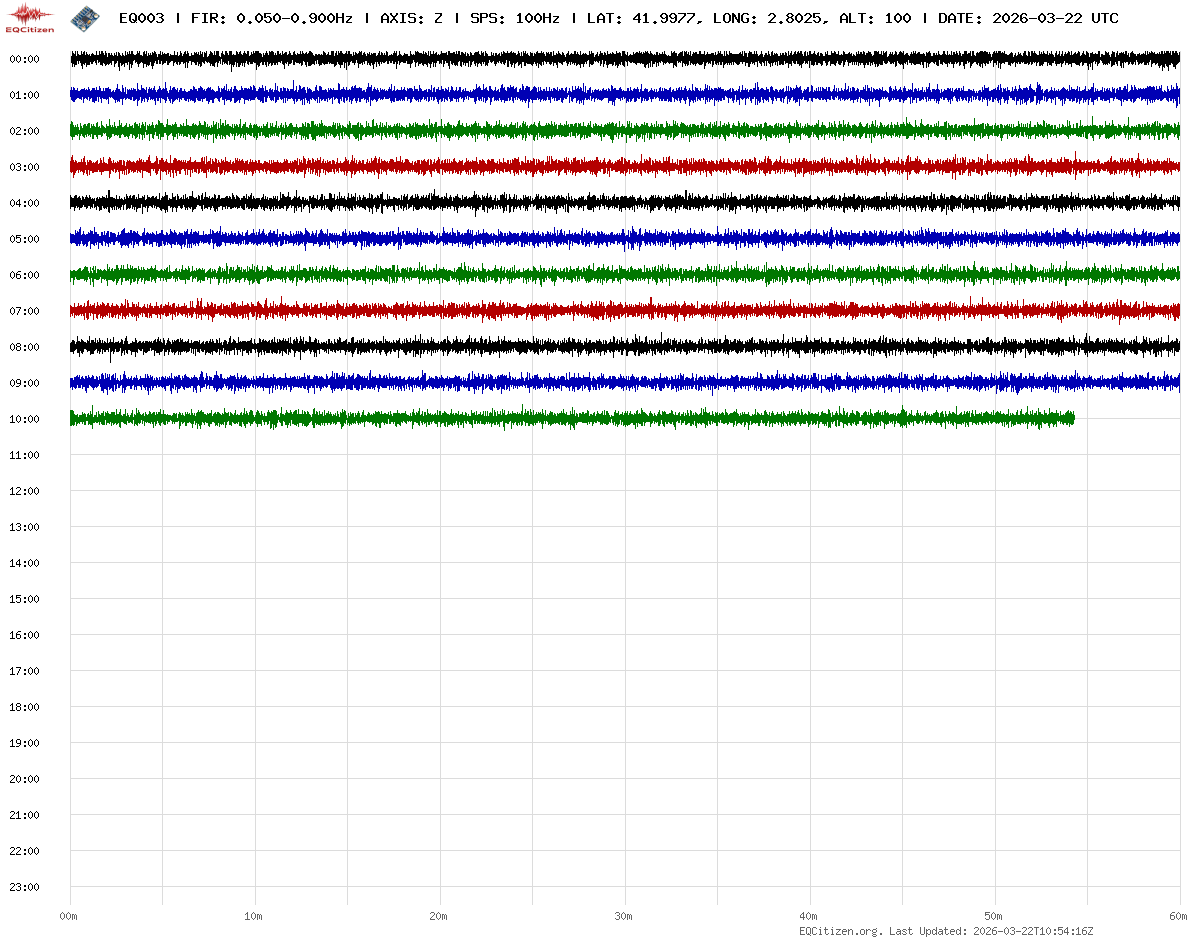Viewport: 1200px width, 940px height.
Task: Click the DATE 2026-03-22 UTC header text
Action: coord(1028,18)
